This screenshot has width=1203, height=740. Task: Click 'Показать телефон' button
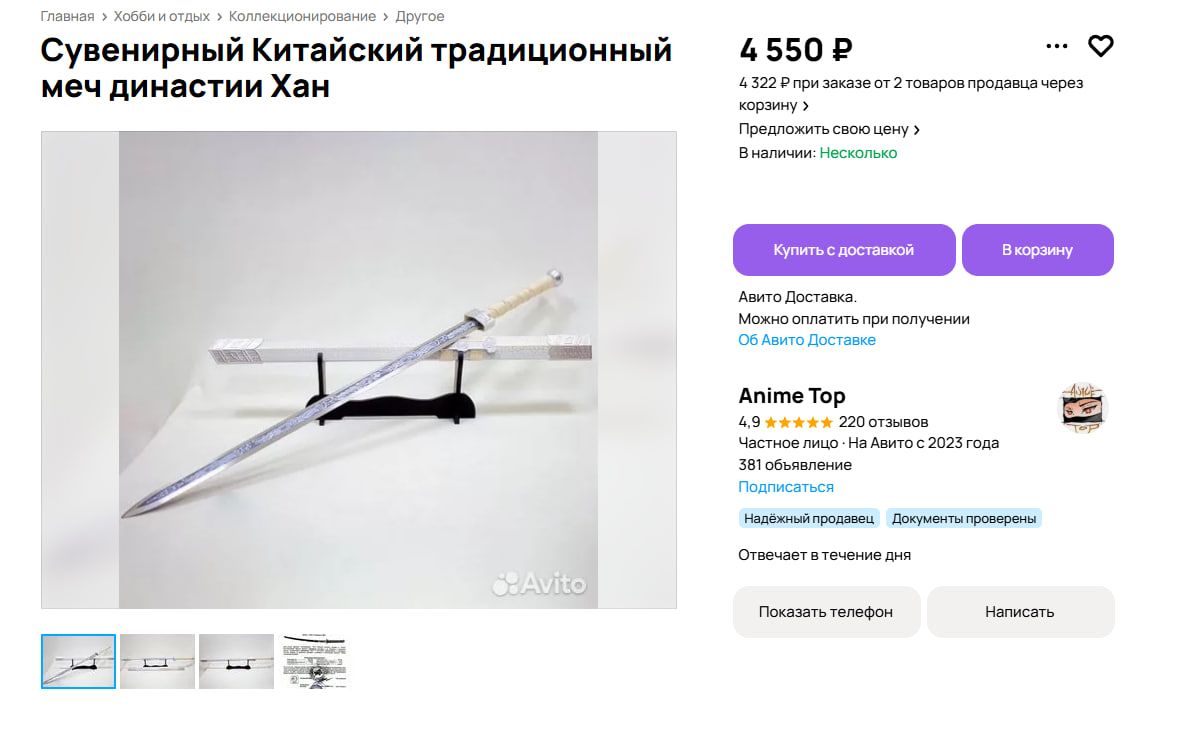[x=826, y=612]
